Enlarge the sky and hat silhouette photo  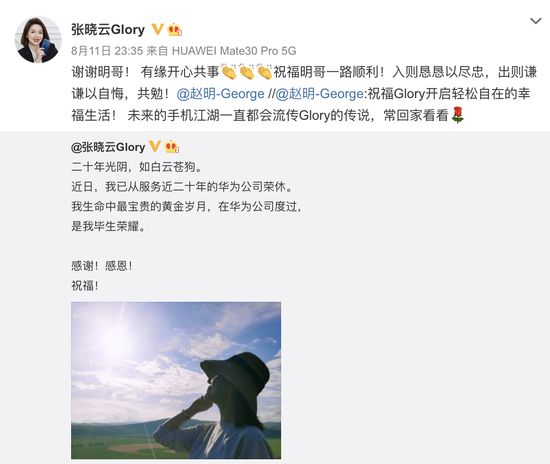click(176, 381)
